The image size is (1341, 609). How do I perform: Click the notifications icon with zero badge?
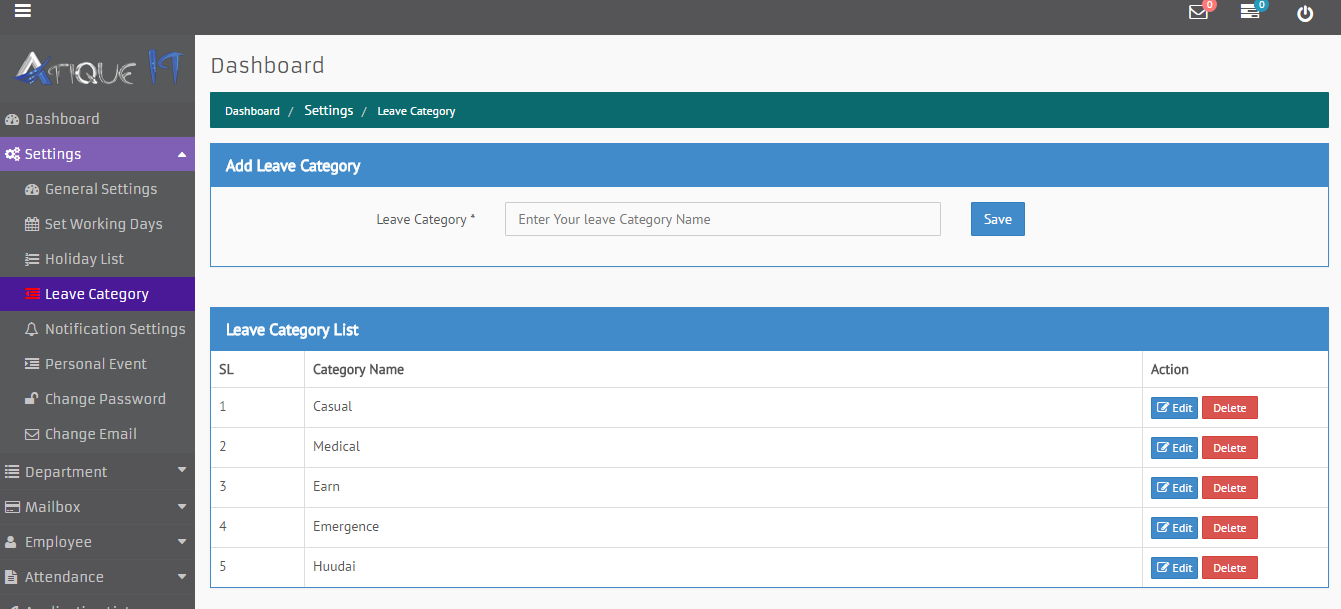pyautogui.click(x=1249, y=14)
